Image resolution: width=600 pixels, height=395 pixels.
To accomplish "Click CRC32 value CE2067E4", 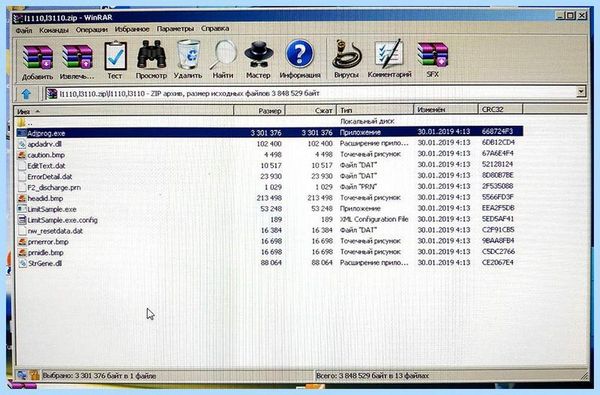I will [x=498, y=263].
